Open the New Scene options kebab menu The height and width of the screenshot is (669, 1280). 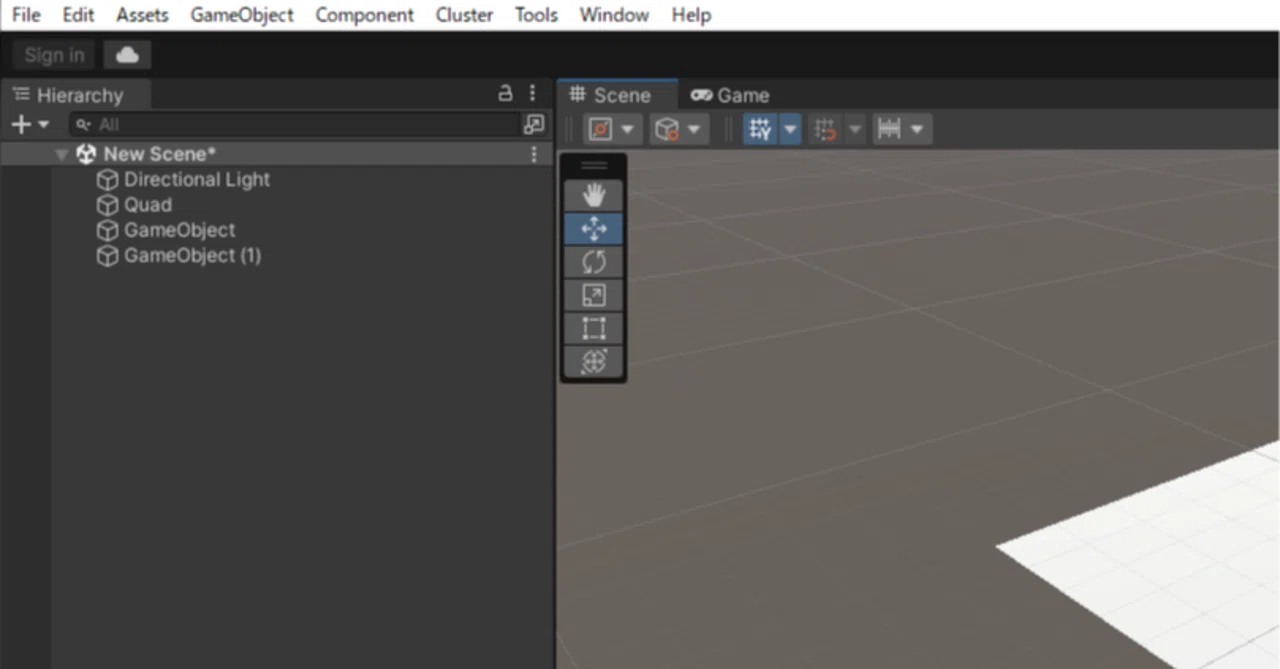(534, 154)
